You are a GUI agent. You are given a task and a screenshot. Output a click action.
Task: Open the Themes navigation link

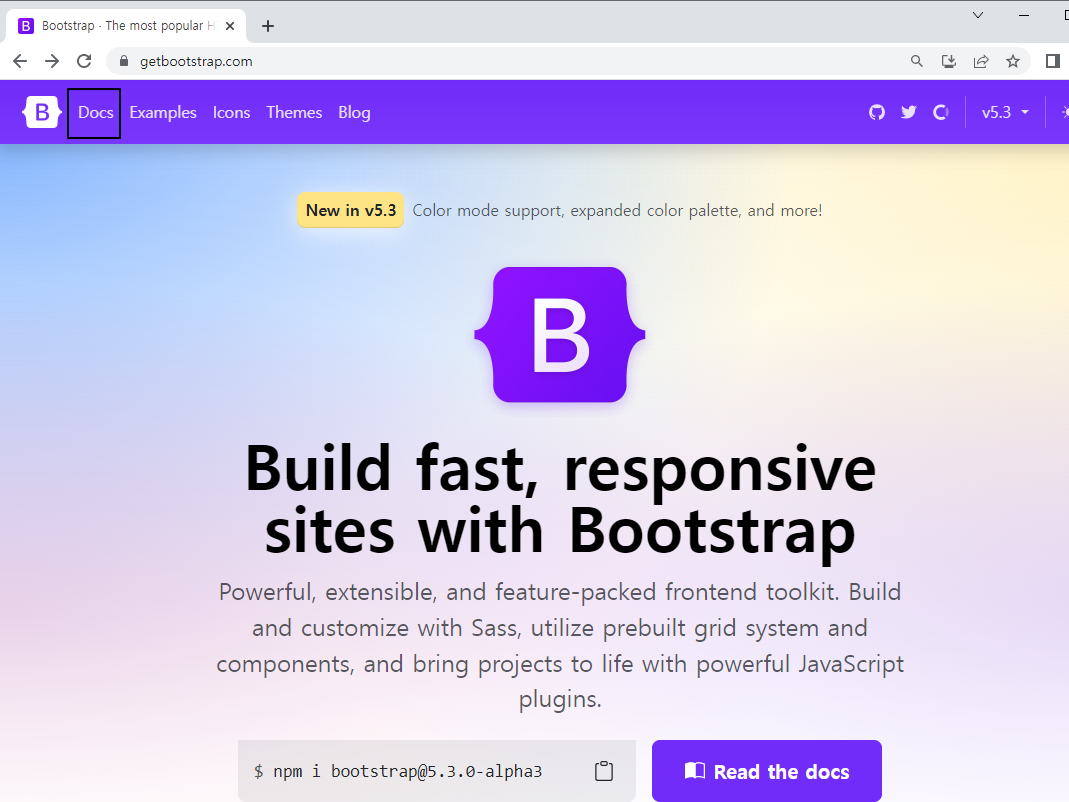coord(294,113)
